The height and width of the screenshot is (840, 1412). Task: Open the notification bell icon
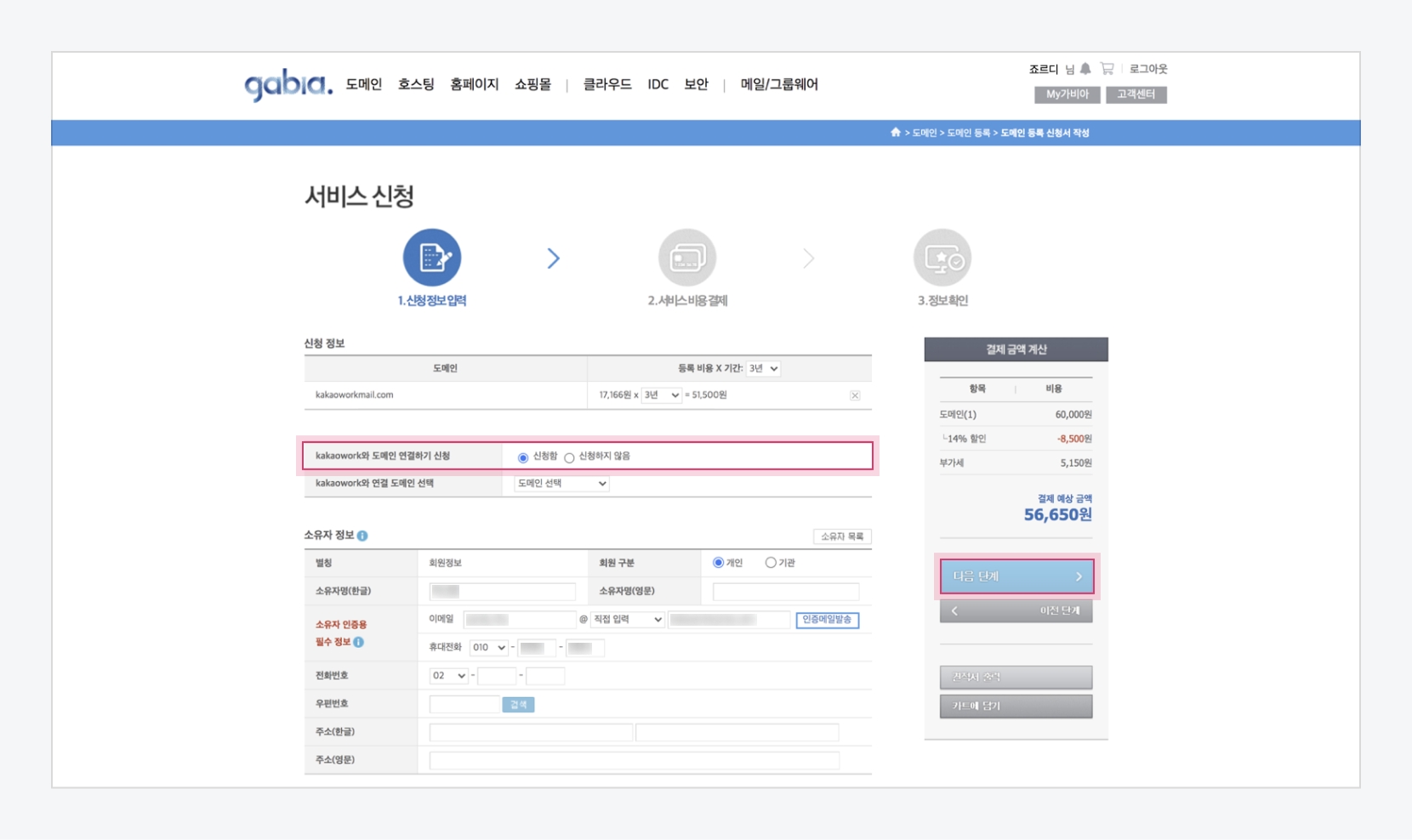click(1085, 69)
